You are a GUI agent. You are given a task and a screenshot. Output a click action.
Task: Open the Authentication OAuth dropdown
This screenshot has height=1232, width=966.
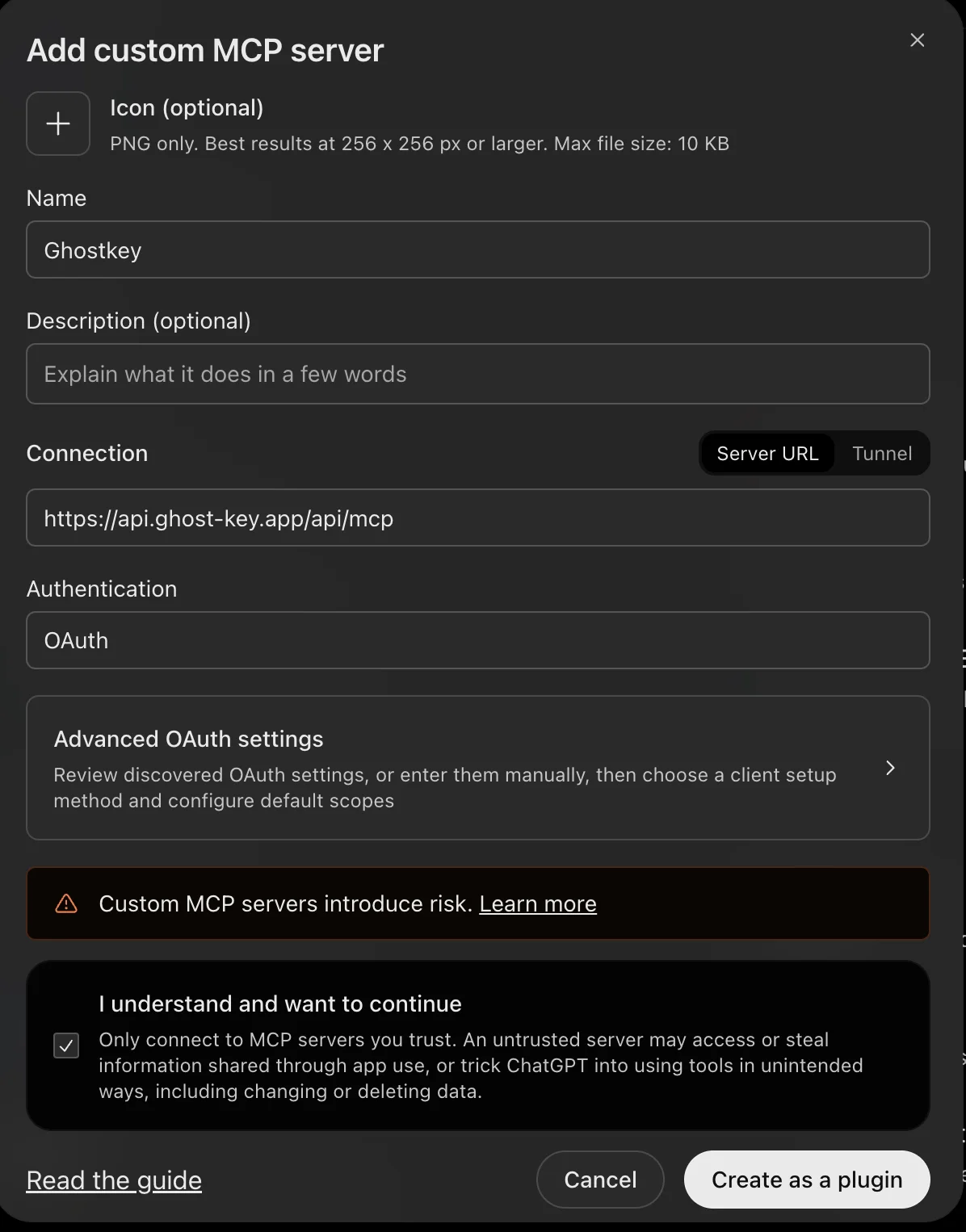(x=478, y=640)
